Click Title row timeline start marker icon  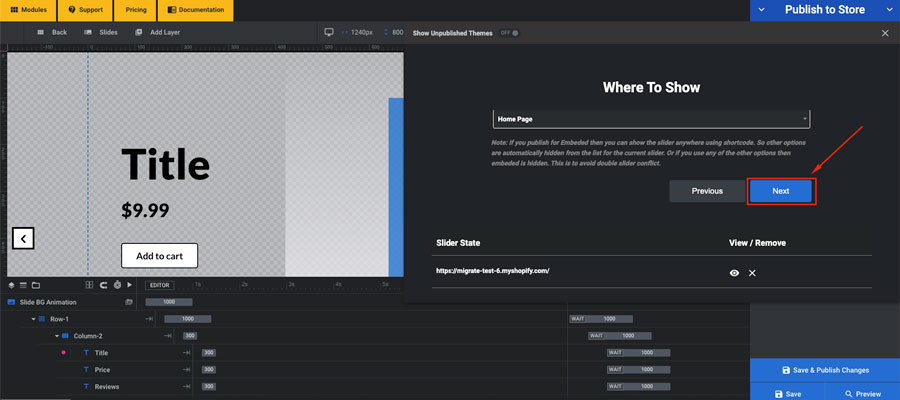coord(187,353)
